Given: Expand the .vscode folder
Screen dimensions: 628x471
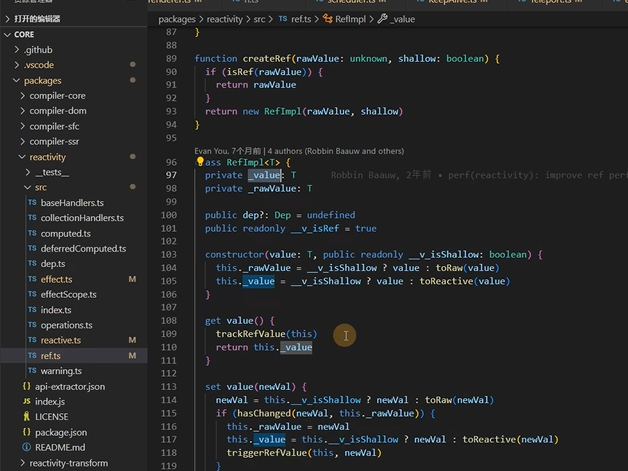Looking at the screenshot, I should coord(17,65).
